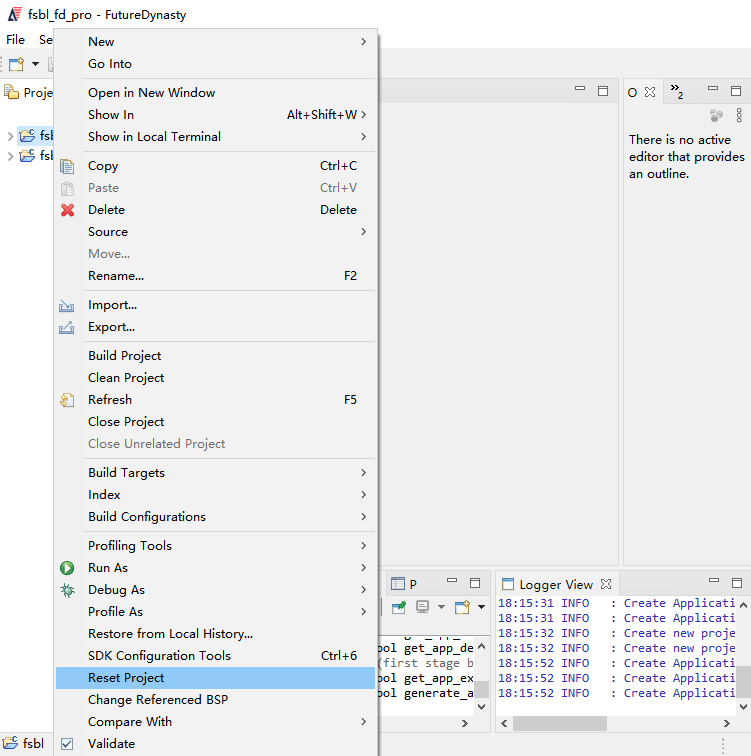
Task: Click the Copy icon in the context menu
Action: click(67, 166)
